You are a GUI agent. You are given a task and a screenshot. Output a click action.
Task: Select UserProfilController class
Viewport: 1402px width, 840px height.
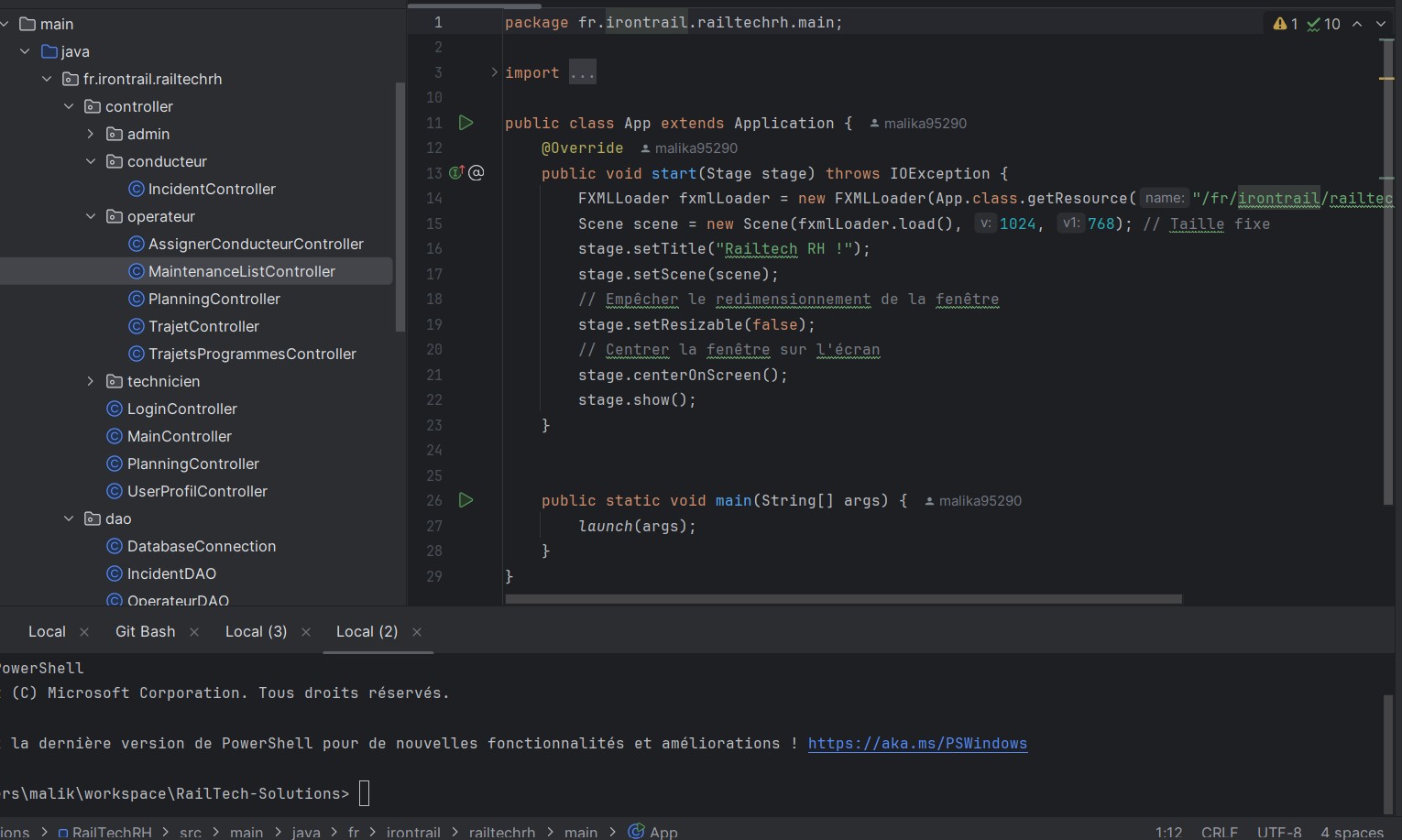(196, 491)
